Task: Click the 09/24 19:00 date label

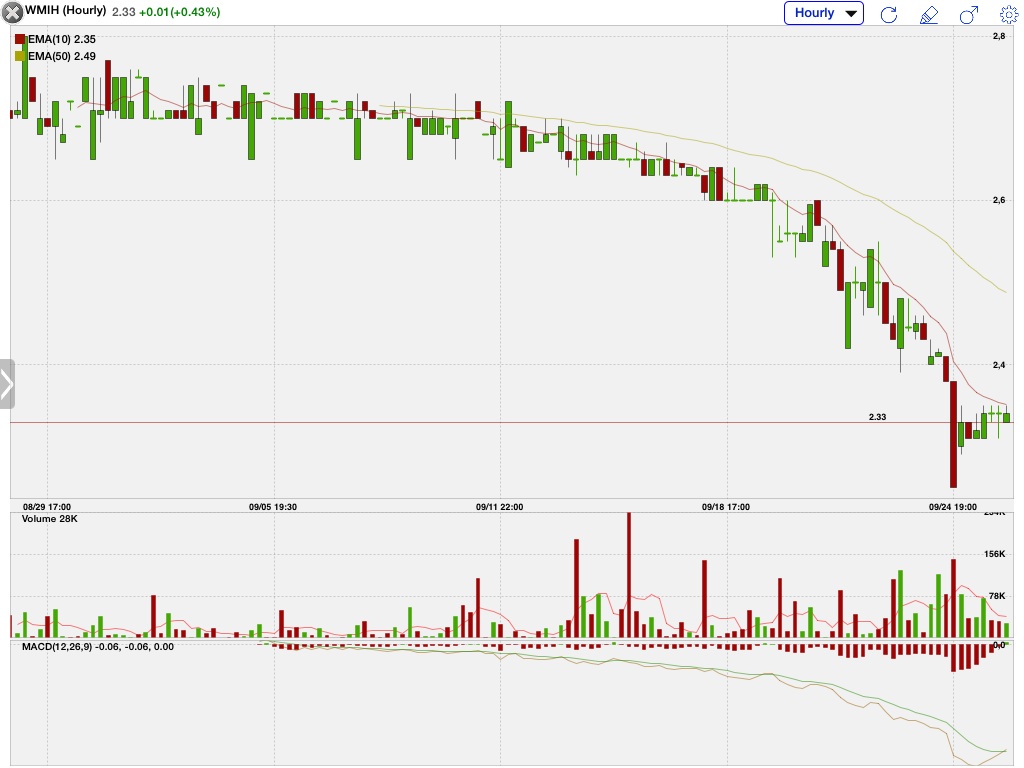Action: click(953, 507)
